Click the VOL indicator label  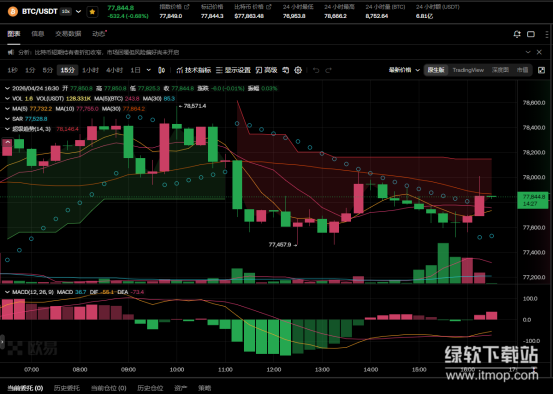[x=17, y=99]
